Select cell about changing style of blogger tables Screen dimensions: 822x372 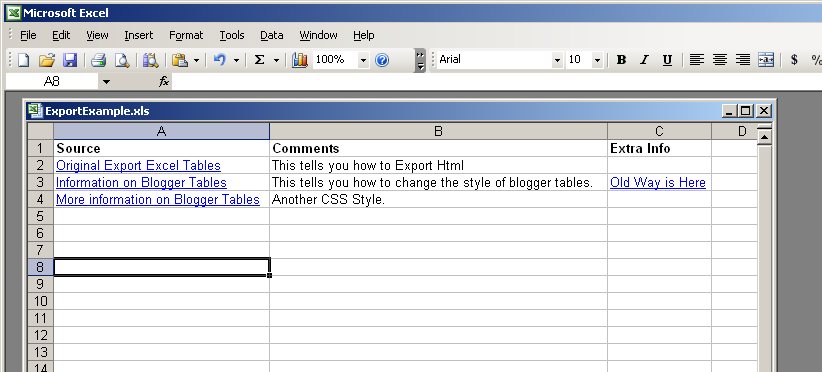coord(438,182)
